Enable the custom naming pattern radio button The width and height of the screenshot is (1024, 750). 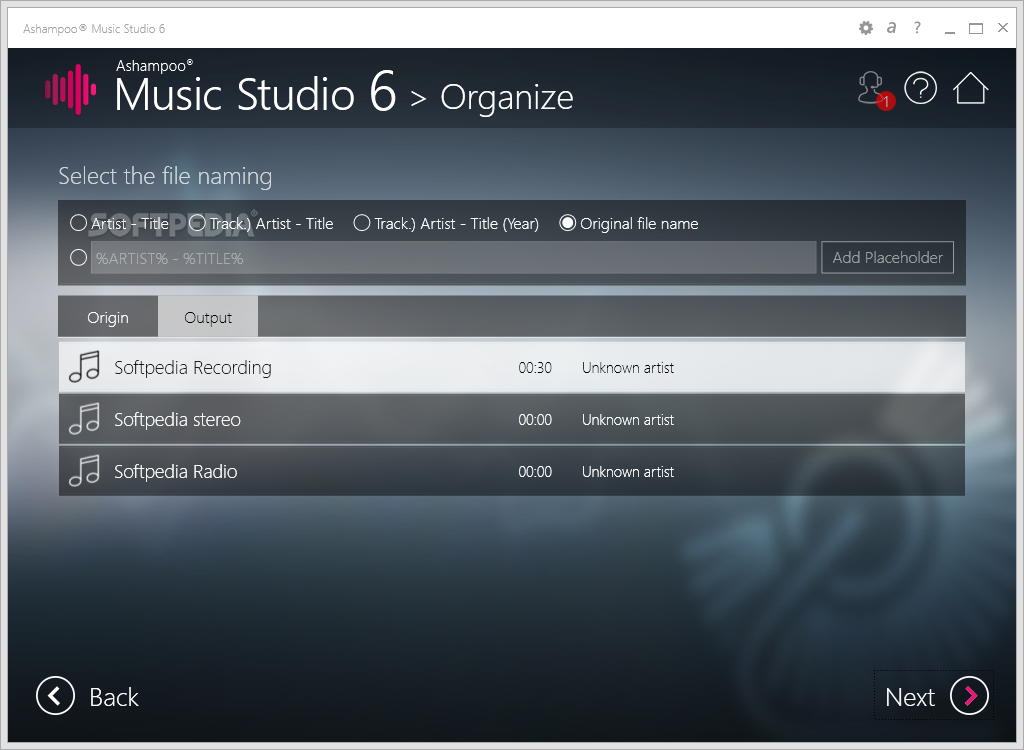tap(78, 258)
